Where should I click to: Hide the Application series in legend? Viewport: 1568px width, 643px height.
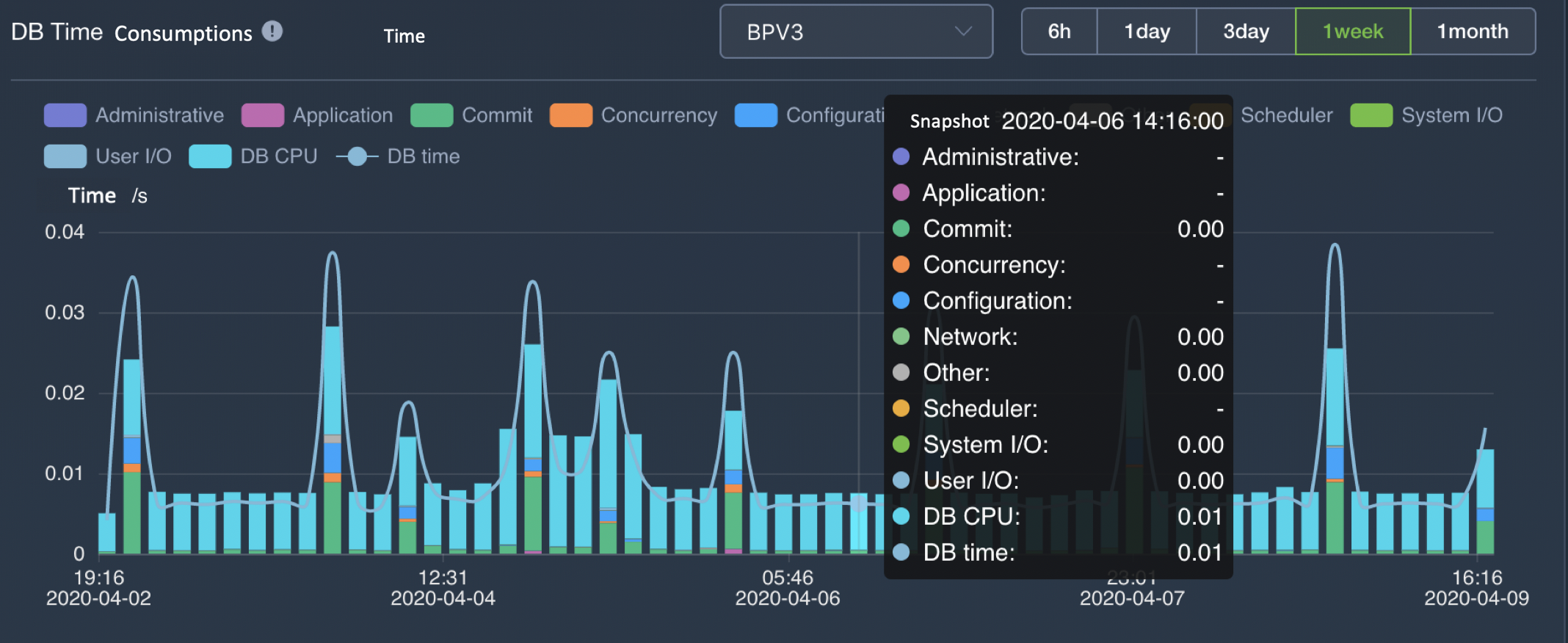(263, 115)
